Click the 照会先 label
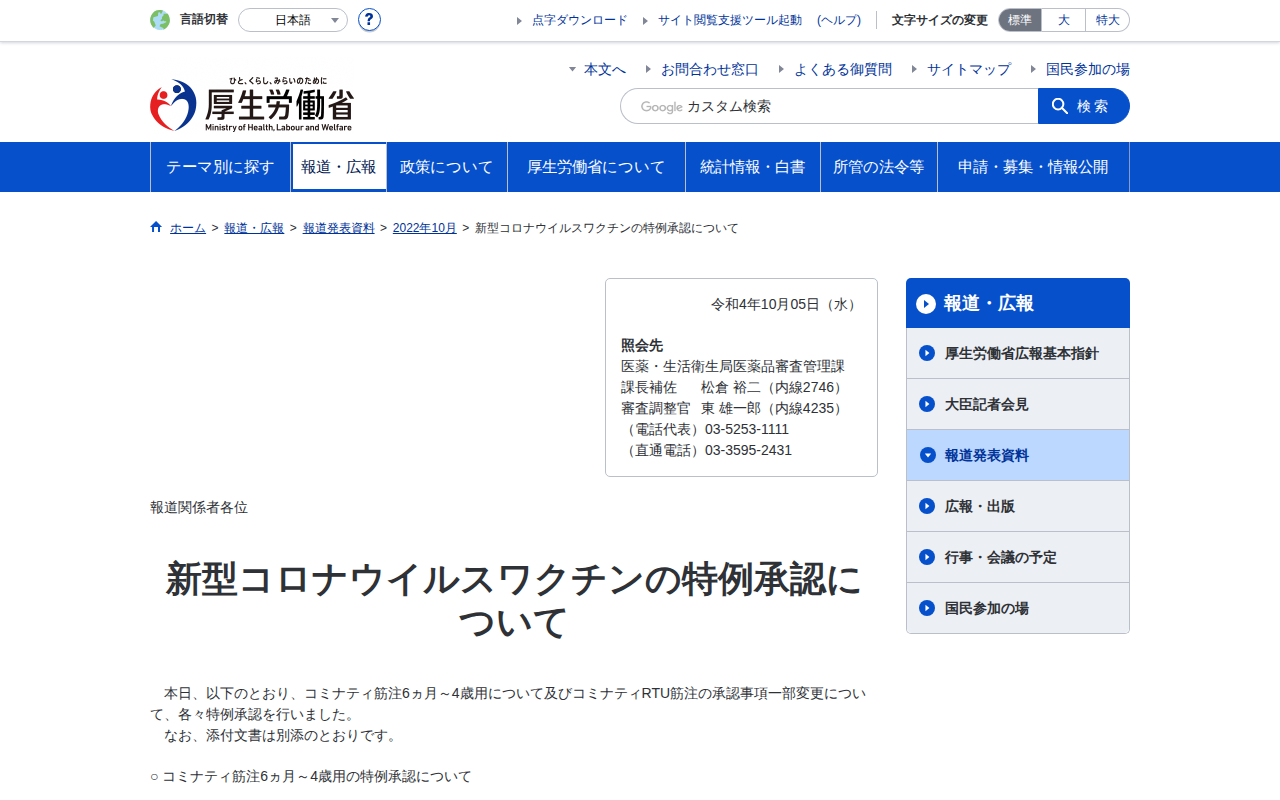 [x=642, y=345]
